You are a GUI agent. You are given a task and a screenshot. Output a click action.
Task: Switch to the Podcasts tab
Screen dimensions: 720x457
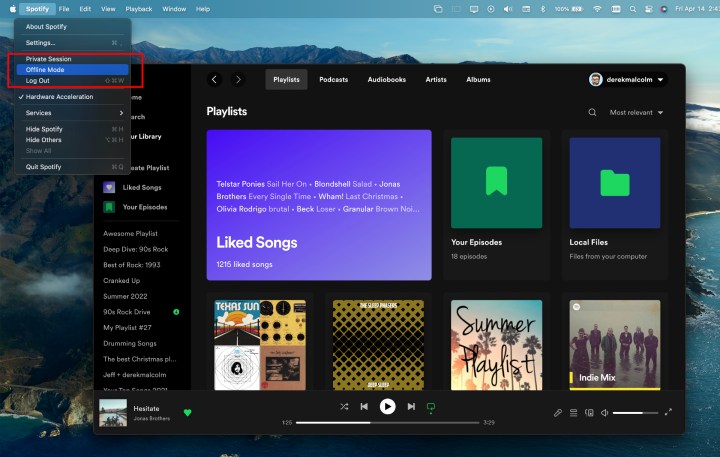[333, 79]
